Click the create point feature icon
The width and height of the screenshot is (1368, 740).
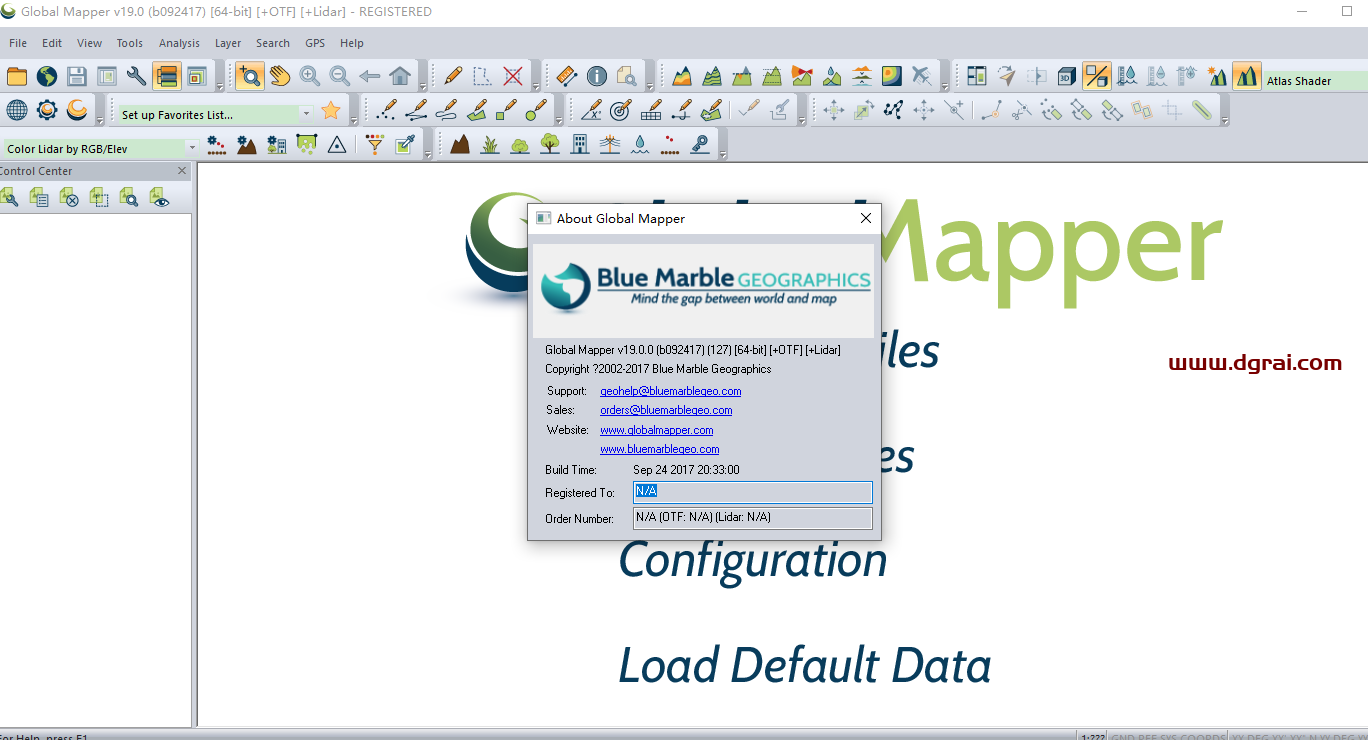386,110
